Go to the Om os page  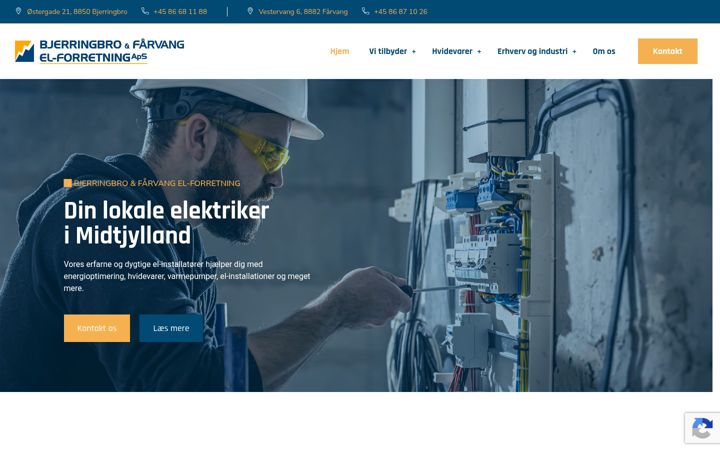pos(604,51)
